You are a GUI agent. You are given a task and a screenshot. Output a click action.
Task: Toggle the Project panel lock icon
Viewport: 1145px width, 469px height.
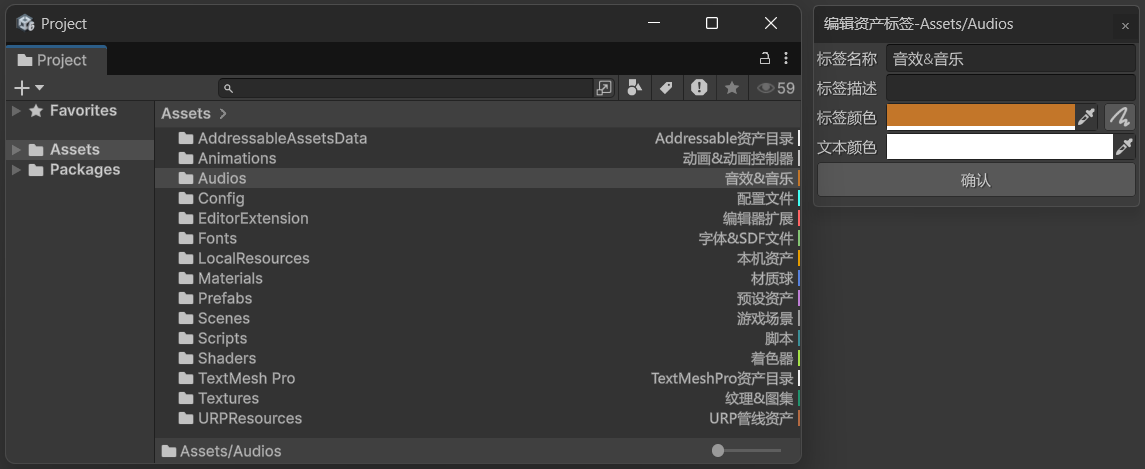(x=765, y=58)
